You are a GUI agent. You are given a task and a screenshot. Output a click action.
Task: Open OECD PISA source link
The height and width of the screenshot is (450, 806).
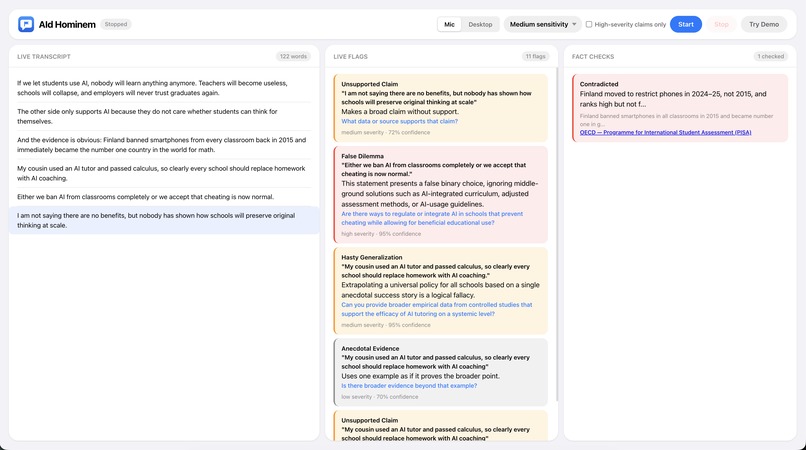pos(666,133)
